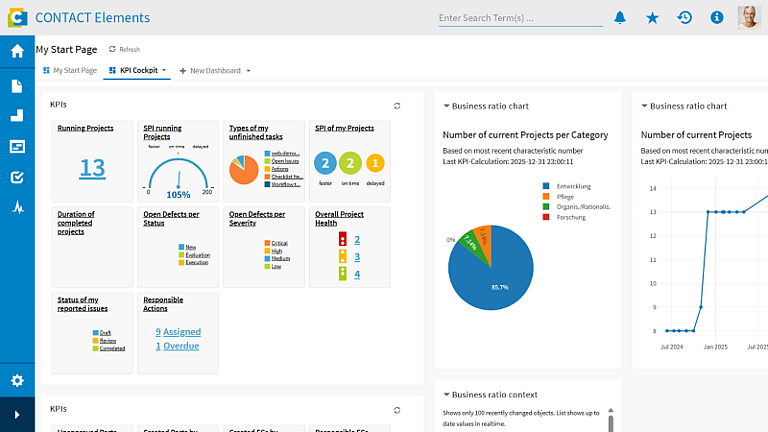This screenshot has width=768, height=432.
Task: Reload the first KPIs panel
Action: [x=397, y=106]
